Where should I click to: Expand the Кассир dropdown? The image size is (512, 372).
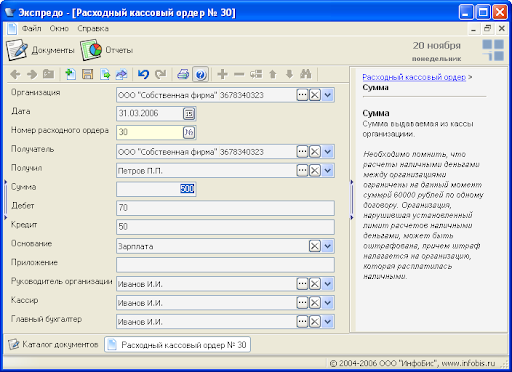pyautogui.click(x=328, y=303)
